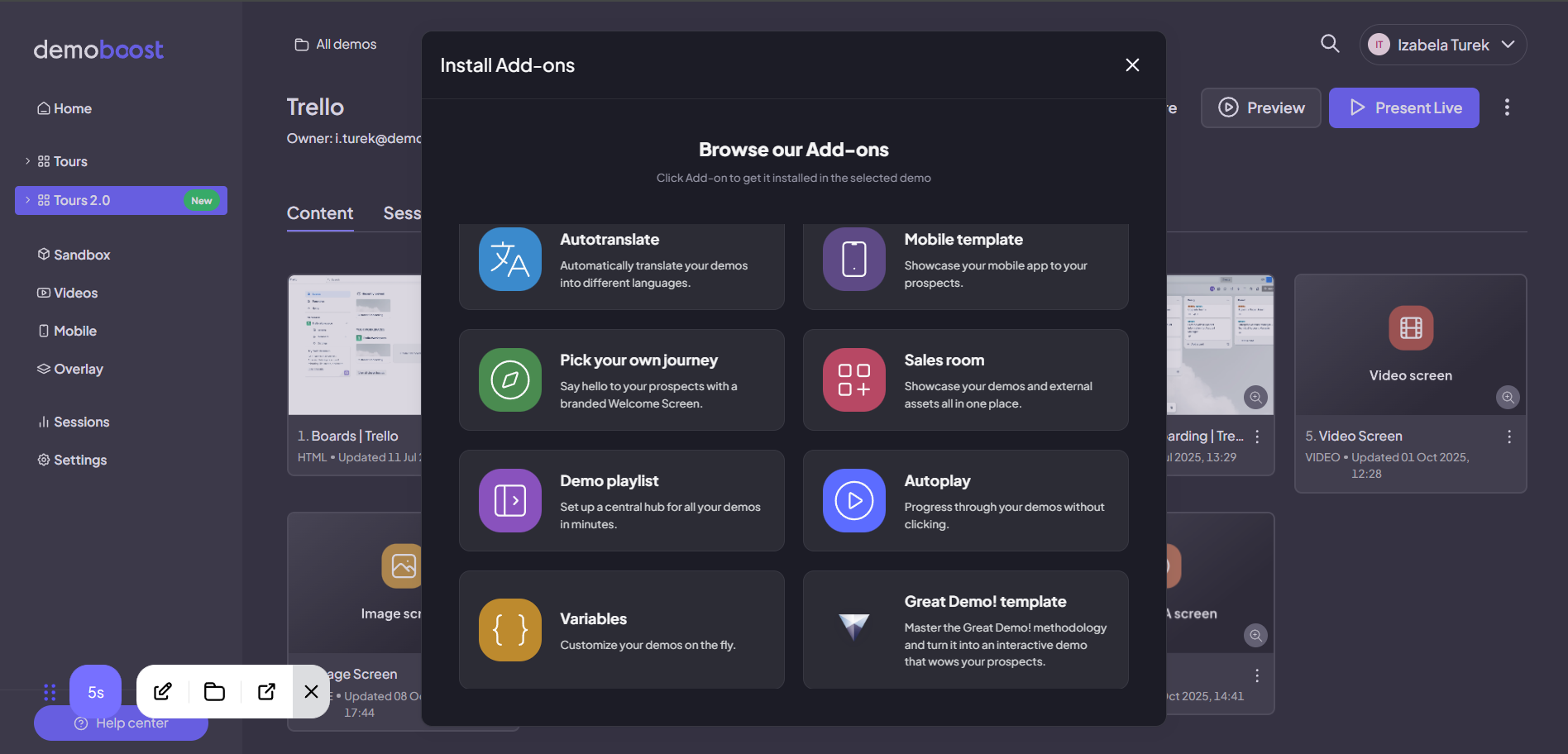1568x754 pixels.
Task: Open Mobile in the sidebar
Action: point(67,331)
